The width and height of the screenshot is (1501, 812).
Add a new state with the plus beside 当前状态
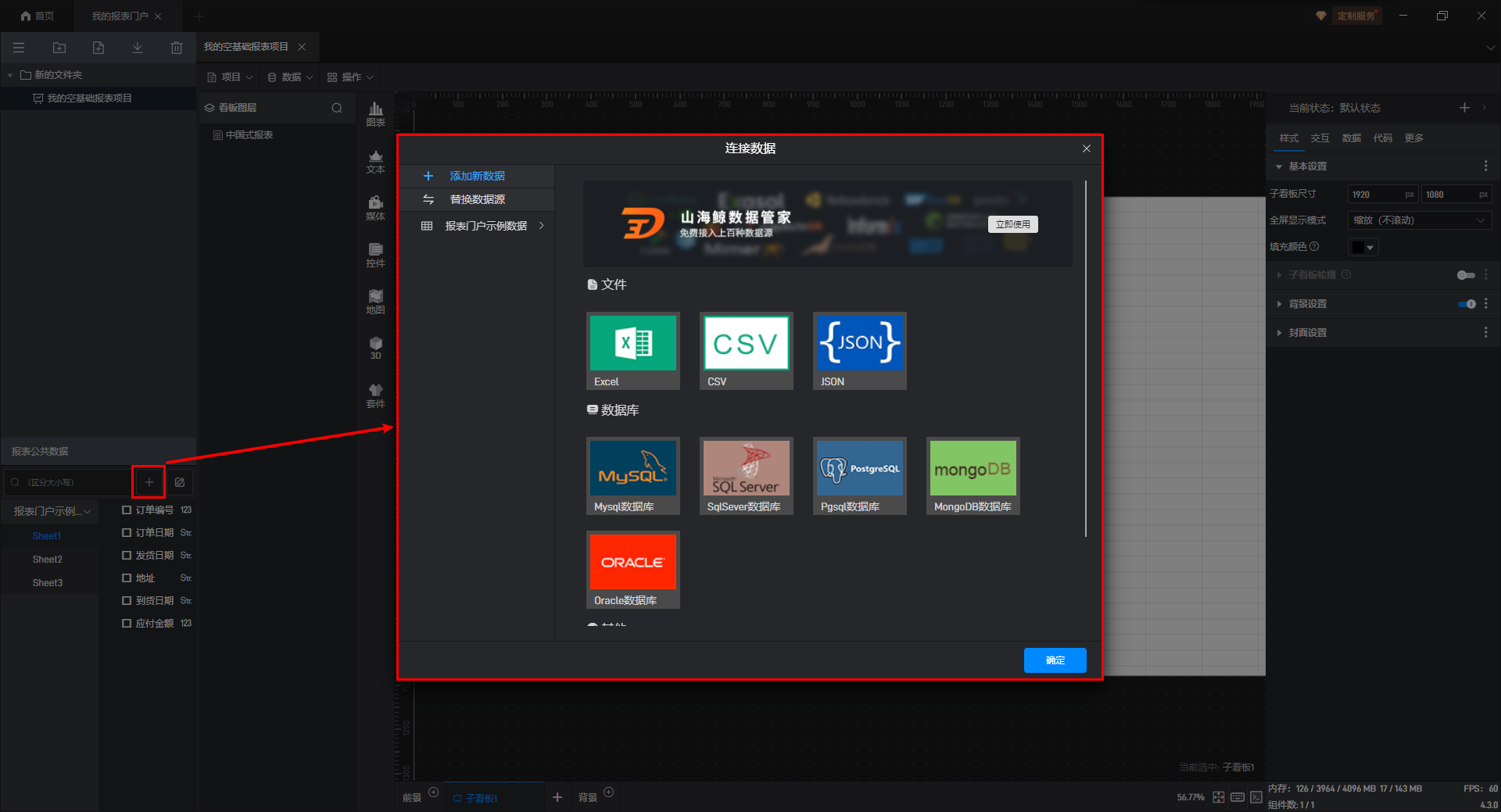pos(1464,108)
